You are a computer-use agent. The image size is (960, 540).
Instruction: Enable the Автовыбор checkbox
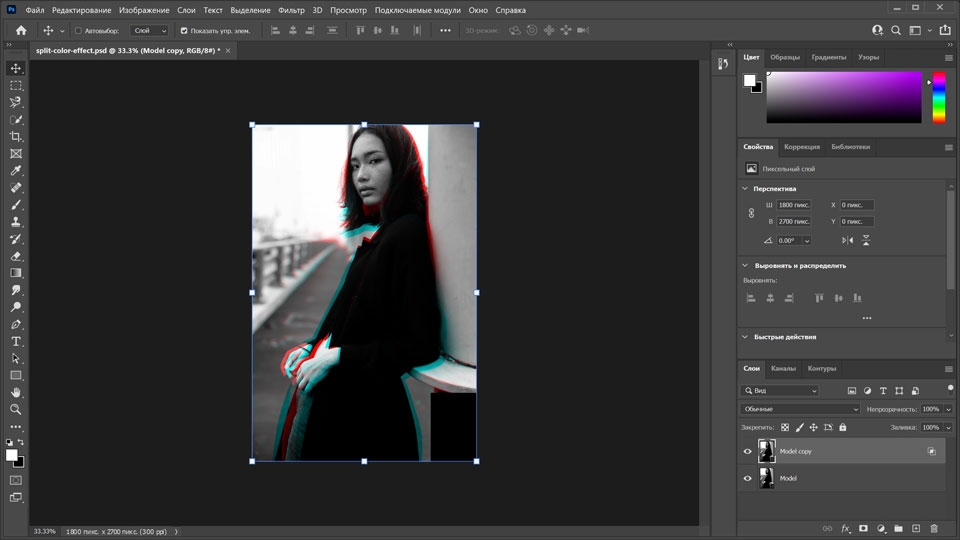tap(79, 31)
